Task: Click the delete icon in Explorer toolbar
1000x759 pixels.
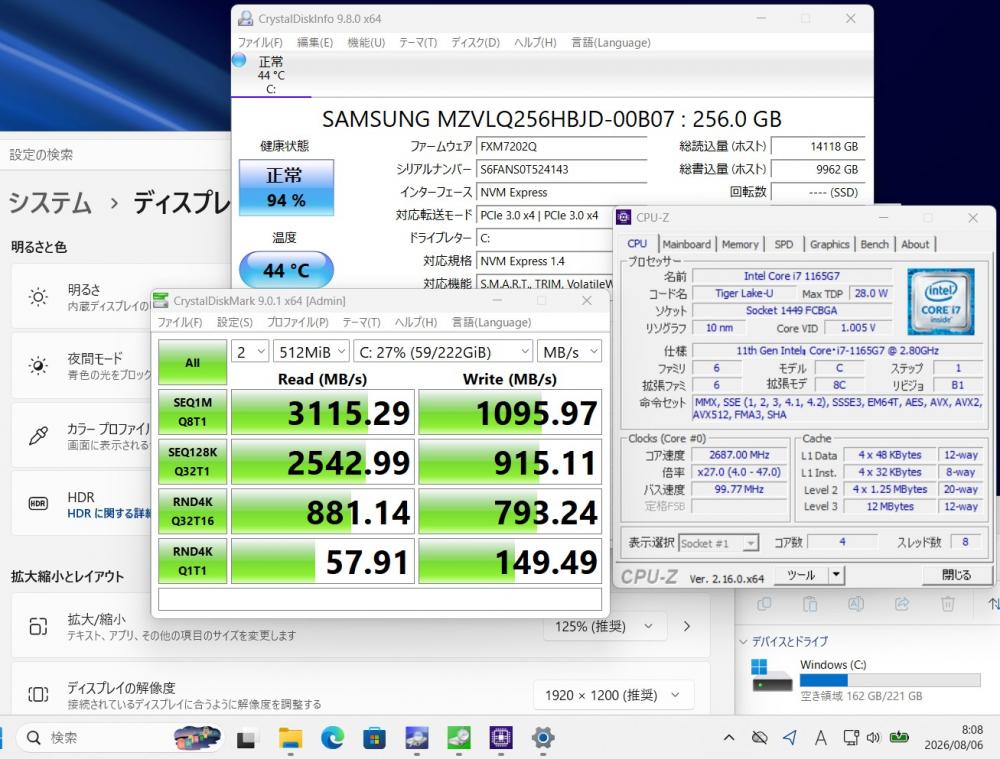Action: tap(948, 603)
